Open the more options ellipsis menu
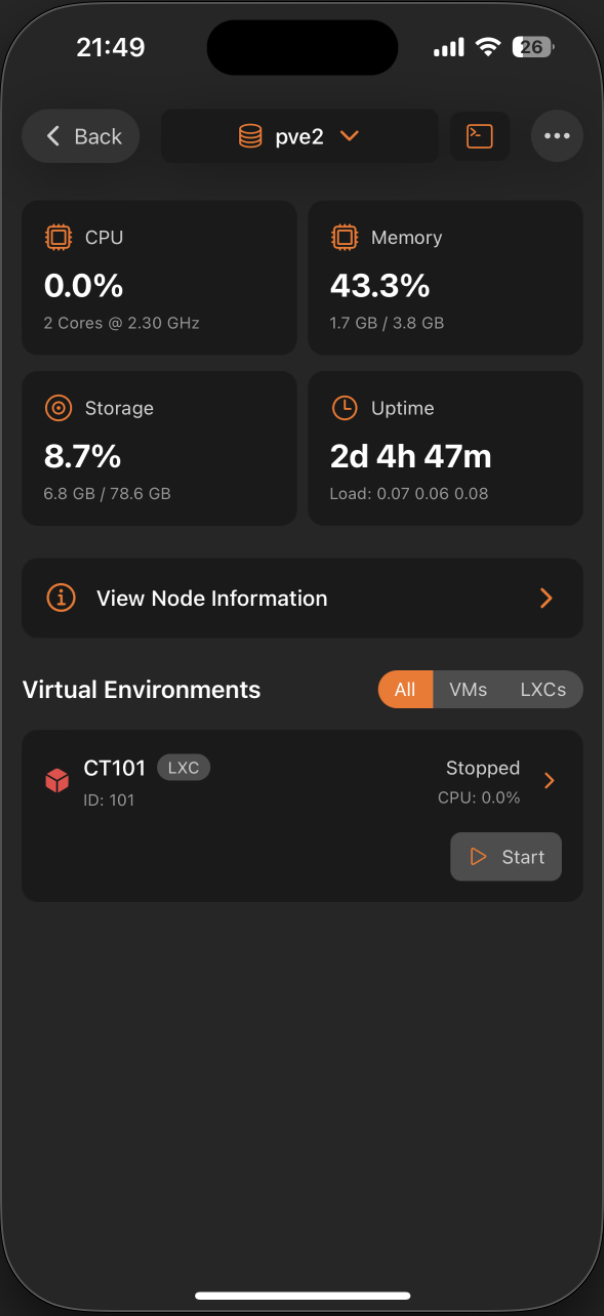This screenshot has height=1316, width=604. tap(557, 136)
